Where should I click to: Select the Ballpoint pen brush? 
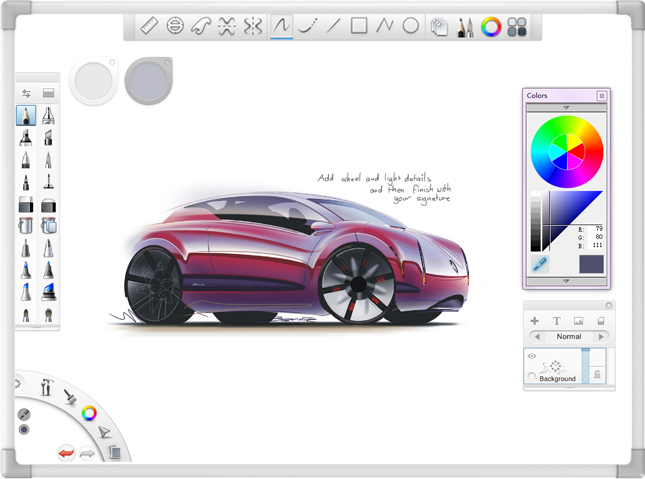click(x=26, y=160)
